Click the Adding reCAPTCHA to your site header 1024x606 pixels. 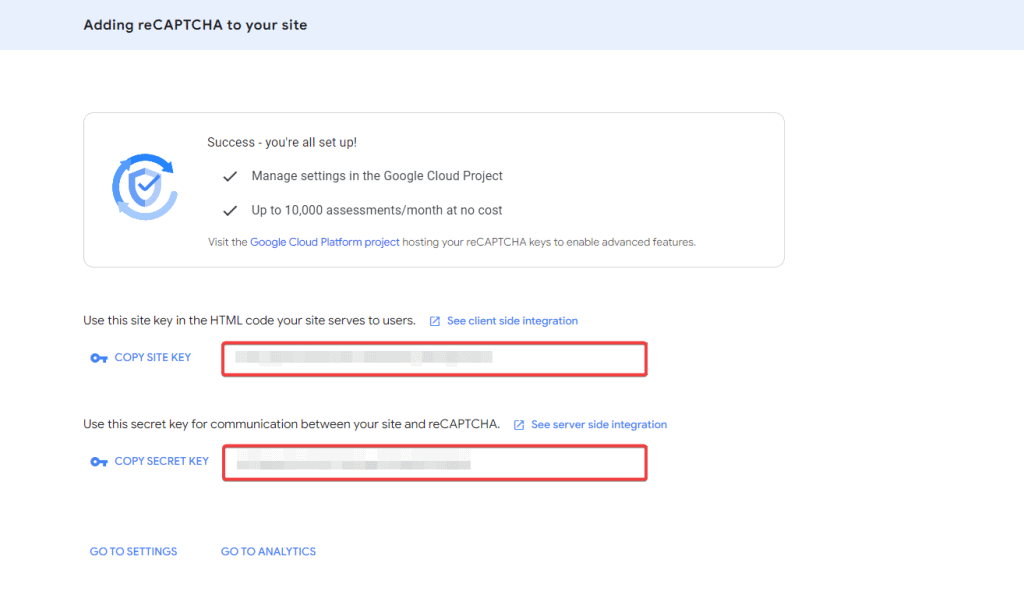(194, 24)
